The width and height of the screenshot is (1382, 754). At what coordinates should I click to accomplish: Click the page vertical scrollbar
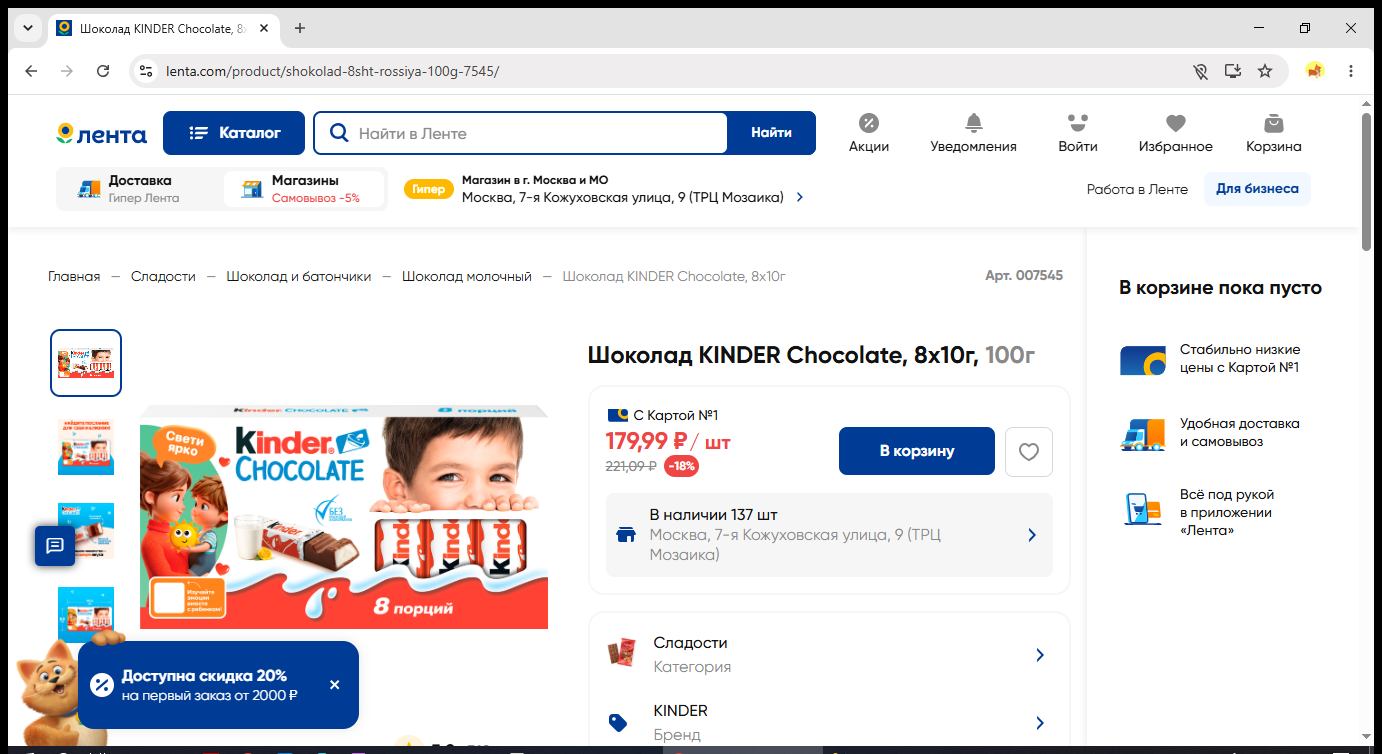1366,180
